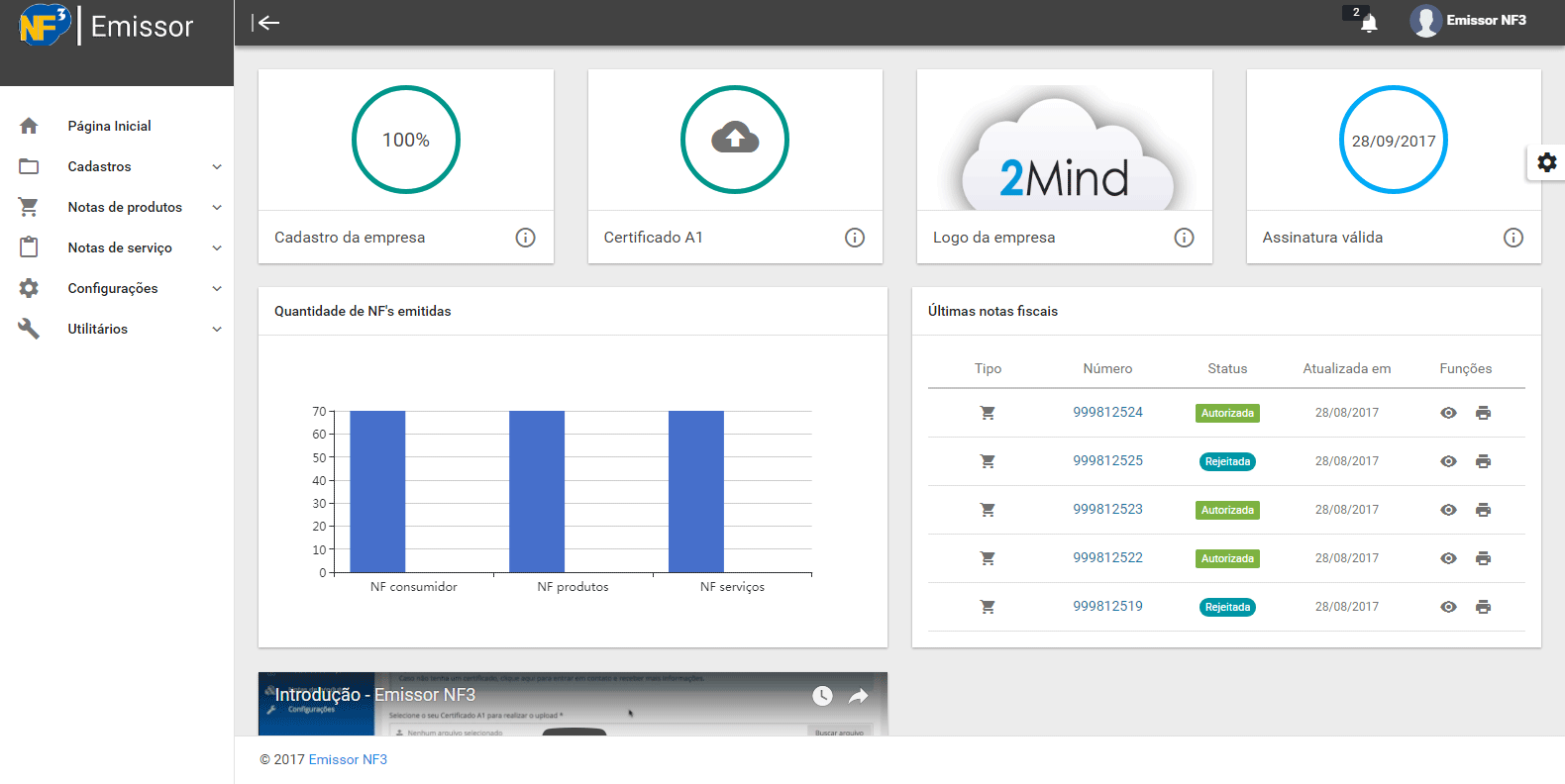Show info for Assinatura válida card

tap(1513, 238)
